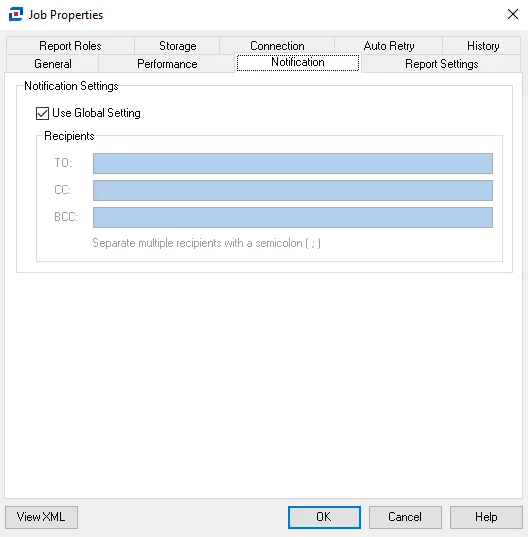Open the Connection tab
Image resolution: width=528 pixels, height=537 pixels.
tap(277, 46)
